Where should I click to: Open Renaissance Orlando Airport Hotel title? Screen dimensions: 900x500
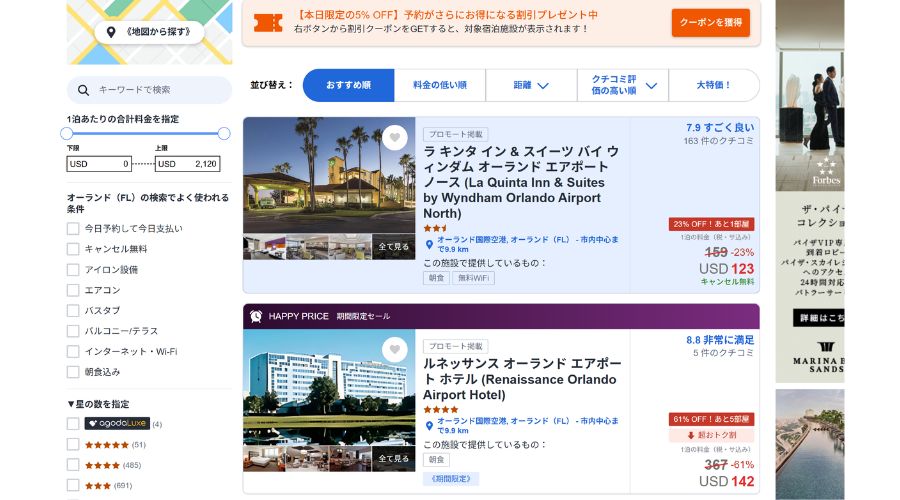[x=522, y=379]
